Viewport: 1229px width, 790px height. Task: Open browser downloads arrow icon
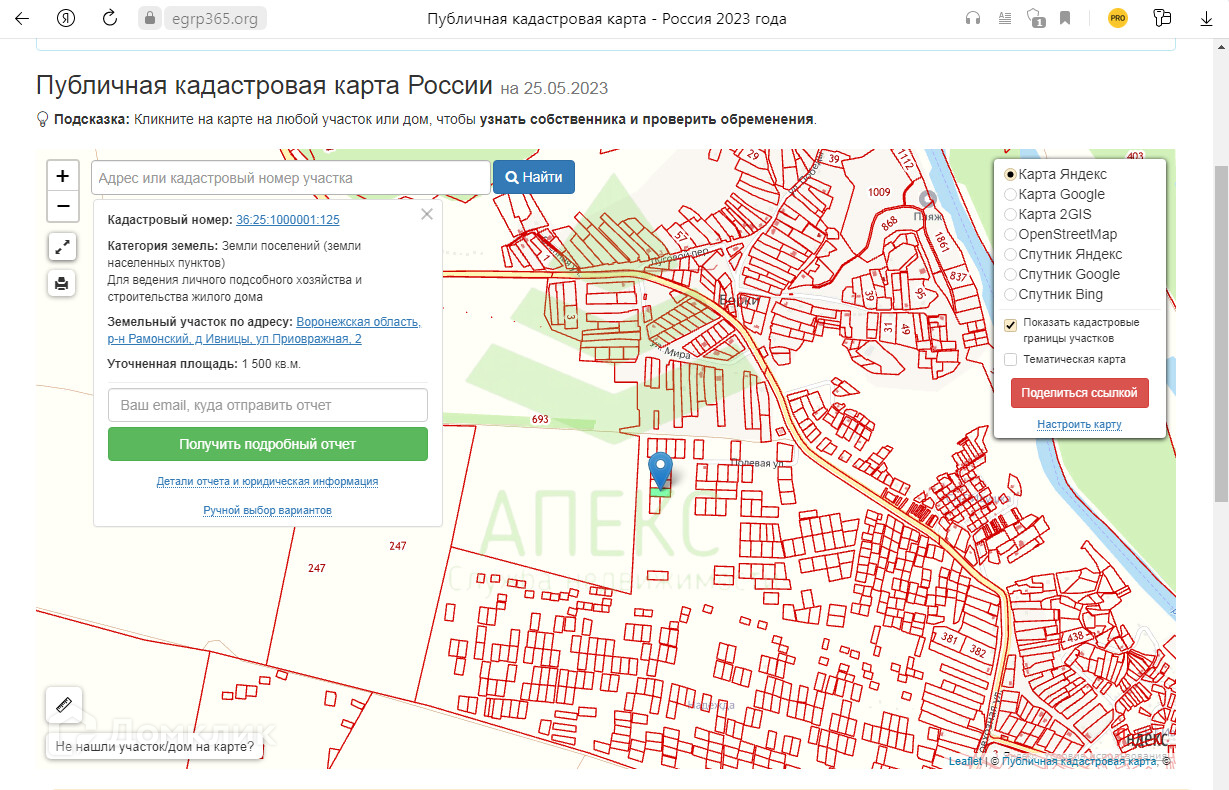click(x=1206, y=18)
